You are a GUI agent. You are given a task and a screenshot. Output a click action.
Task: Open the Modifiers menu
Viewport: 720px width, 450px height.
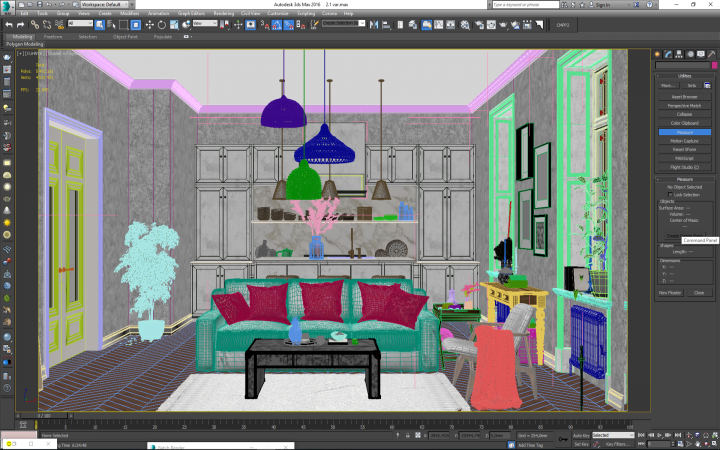tap(129, 14)
